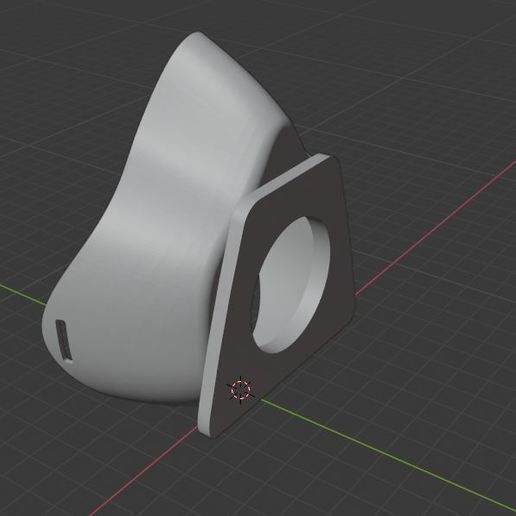Click the red-white 3D cursor
This screenshot has height=516, width=516.
click(x=241, y=389)
